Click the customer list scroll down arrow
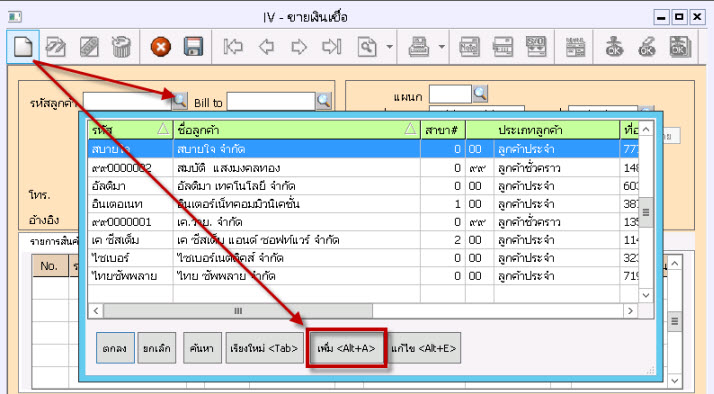Viewport: 714px width, 394px height. coord(646,295)
